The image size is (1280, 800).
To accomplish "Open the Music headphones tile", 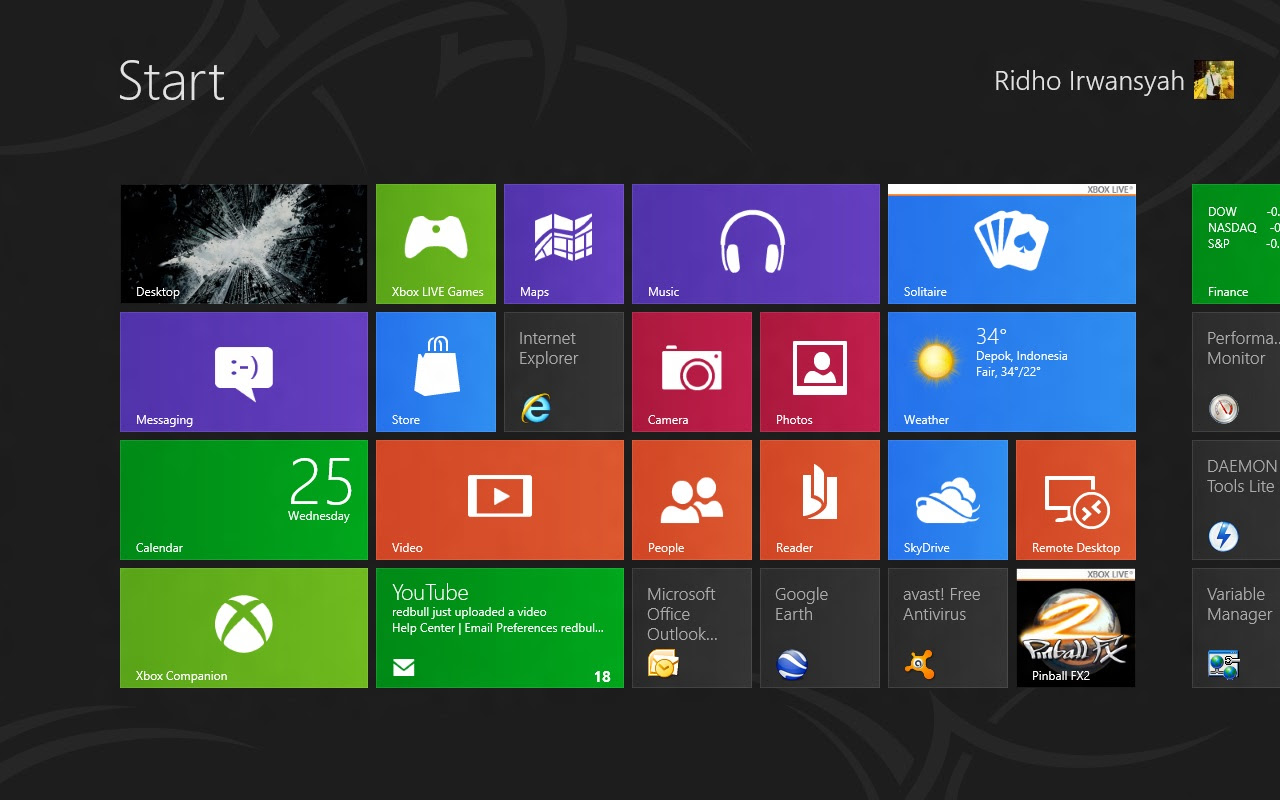I will coord(756,244).
